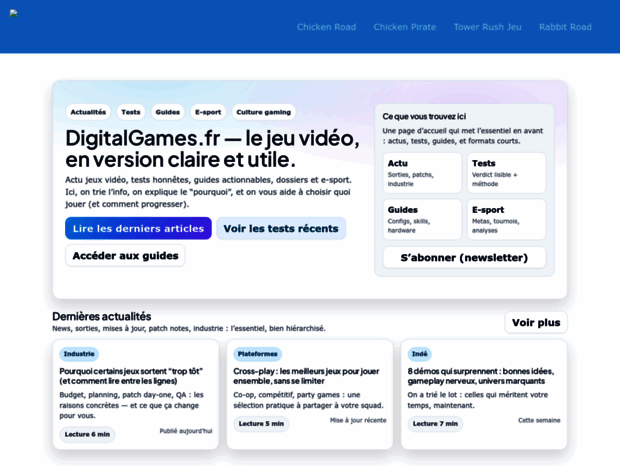Open 8 démos qui surprennent article title

pos(481,376)
